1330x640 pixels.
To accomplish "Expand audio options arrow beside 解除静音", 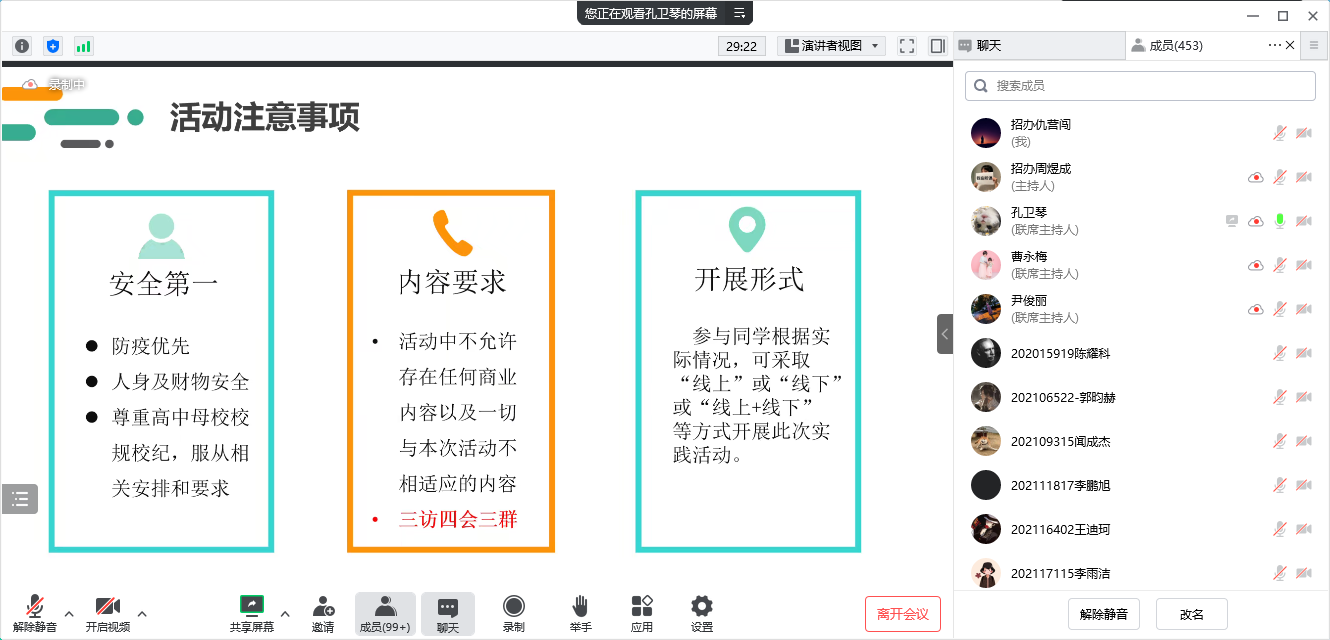I will pos(69,613).
